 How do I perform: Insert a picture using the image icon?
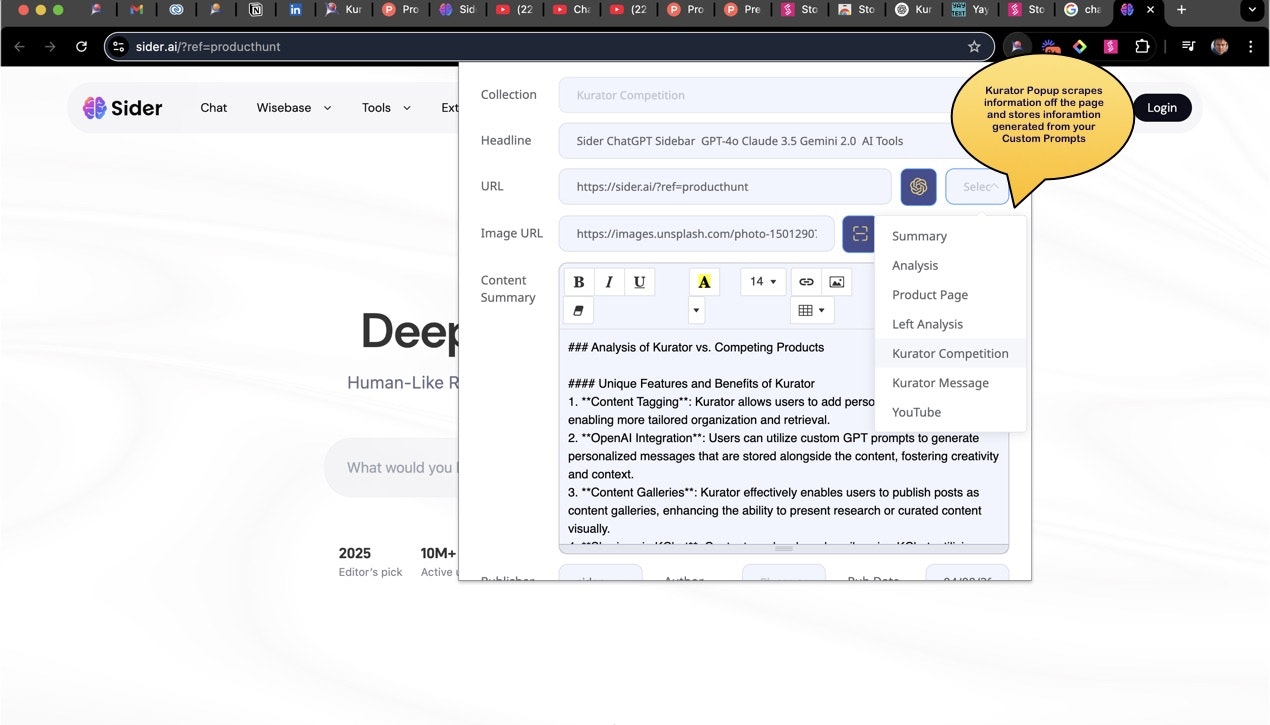(x=837, y=282)
